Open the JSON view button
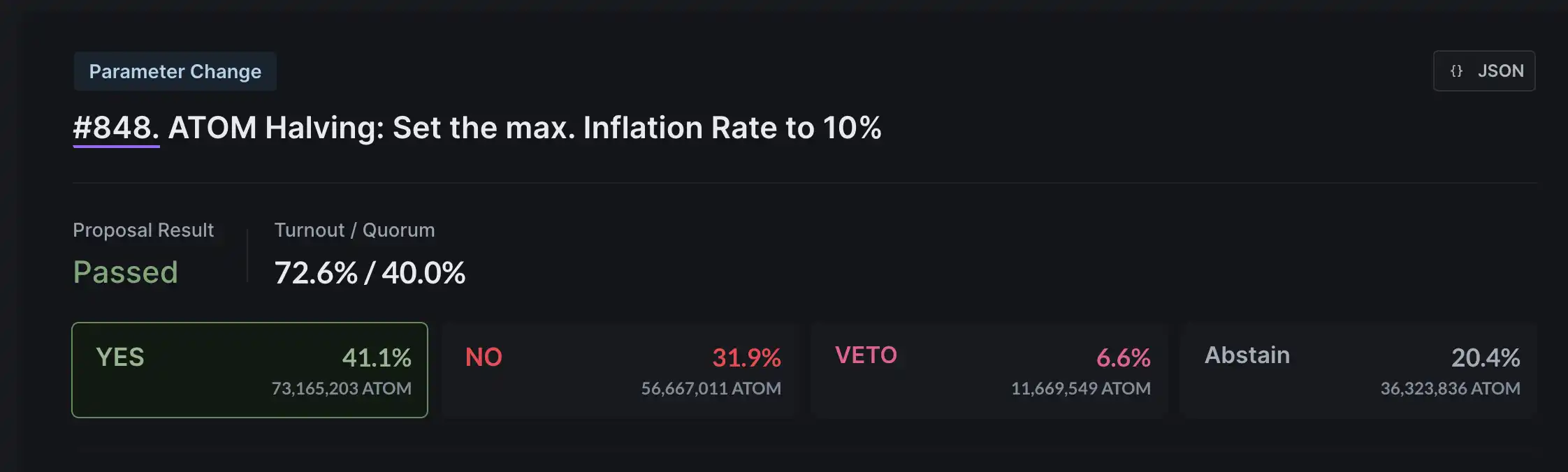Screen dimensions: 1568x472 [1484, 71]
